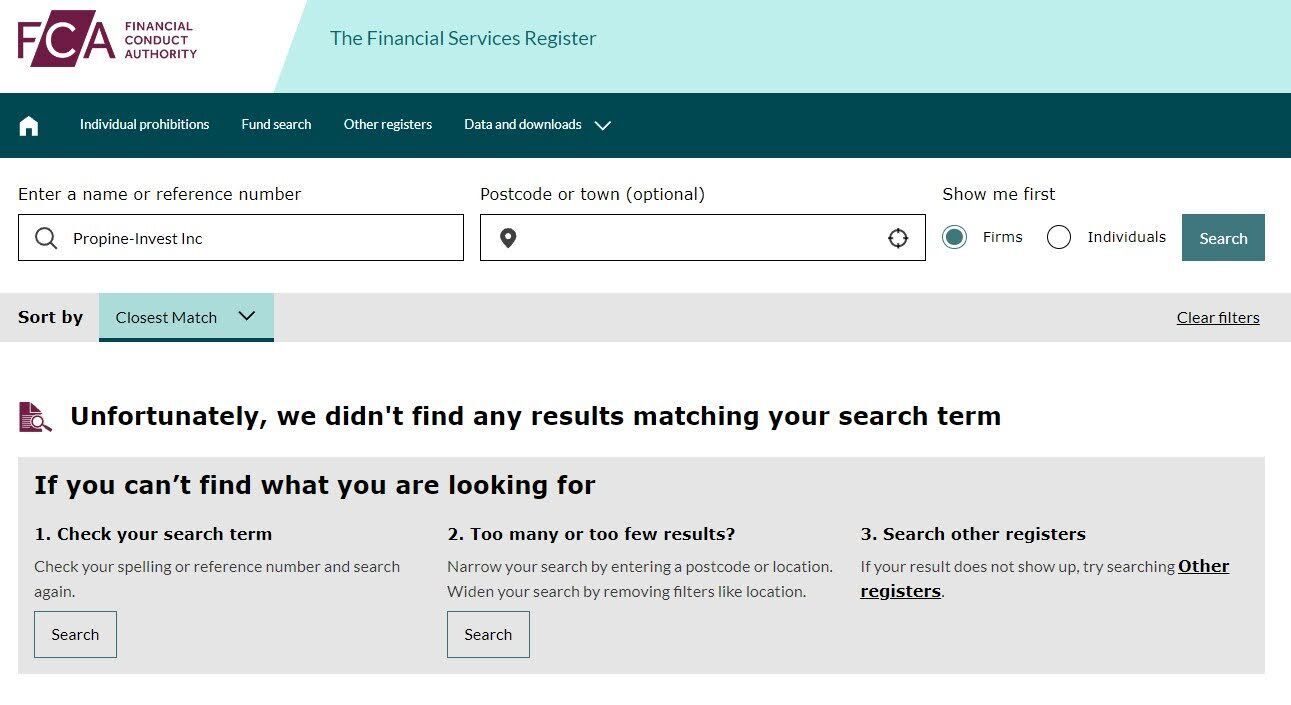Click the magnifier icon in name field

[x=46, y=238]
